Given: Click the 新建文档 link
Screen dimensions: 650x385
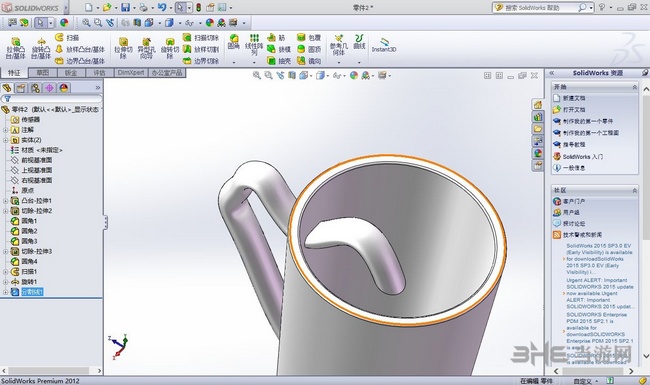Looking at the screenshot, I should (574, 98).
